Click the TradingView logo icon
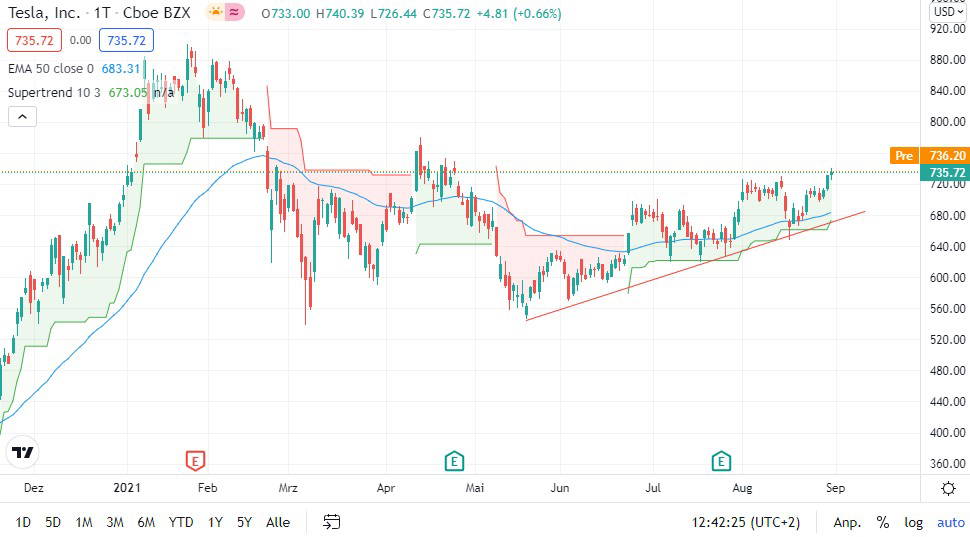This screenshot has height=537, width=970. pos(23,452)
